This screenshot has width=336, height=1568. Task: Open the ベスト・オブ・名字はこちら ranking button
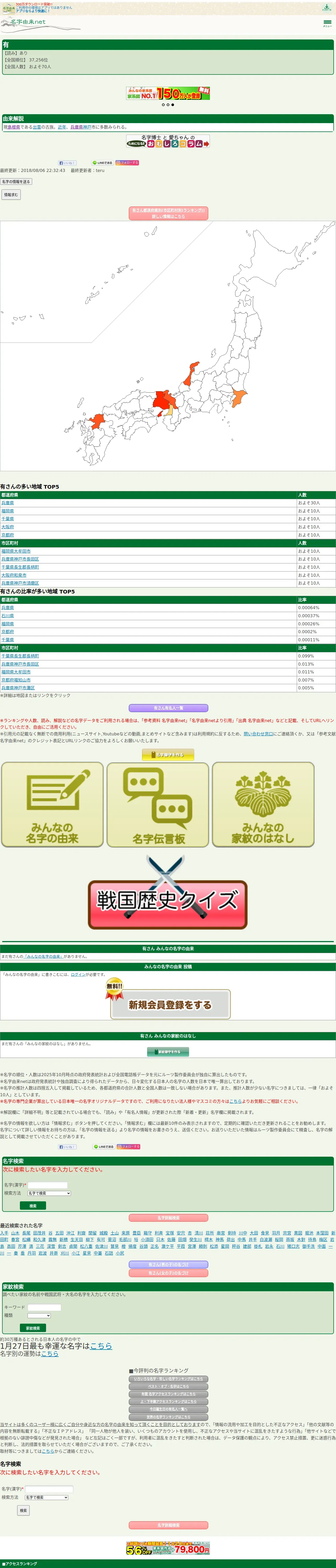[x=168, y=1386]
